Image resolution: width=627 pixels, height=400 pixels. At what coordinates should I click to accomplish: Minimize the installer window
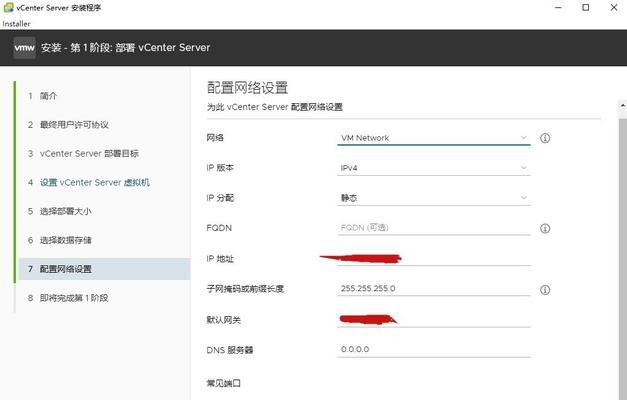[559, 7]
